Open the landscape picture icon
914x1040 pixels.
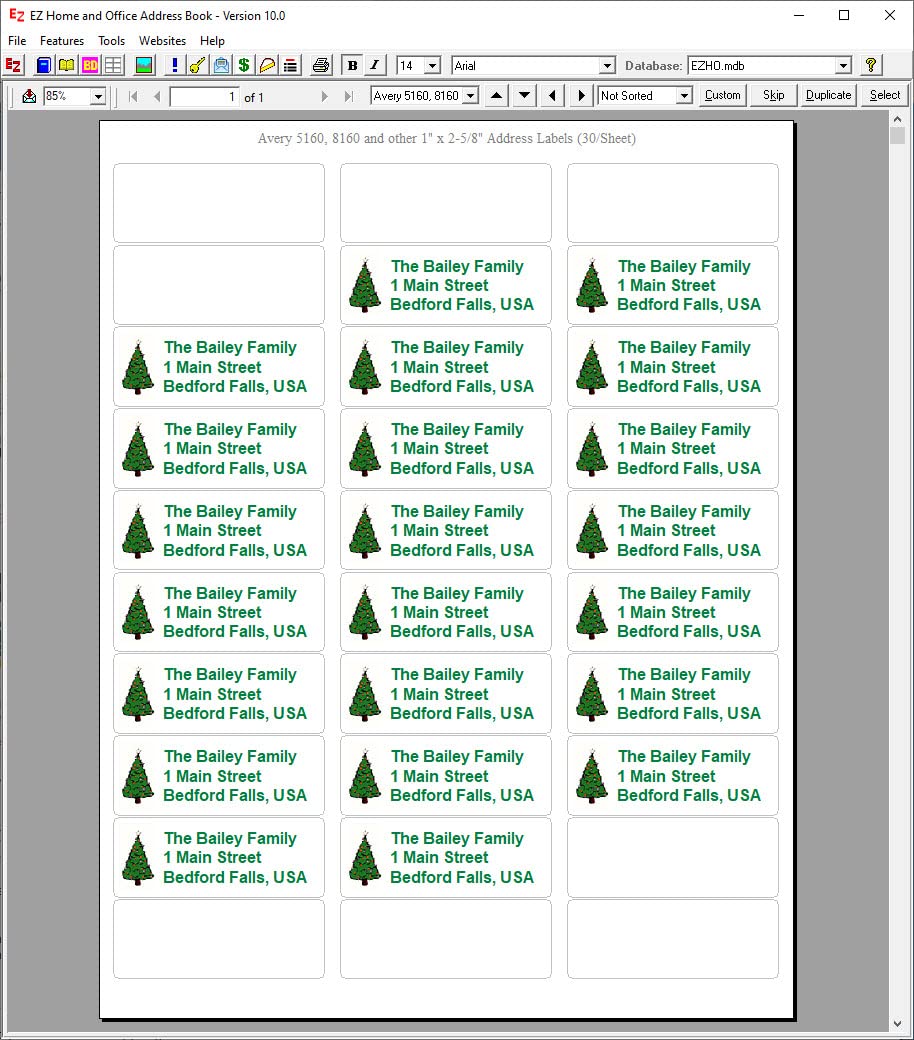(x=144, y=65)
